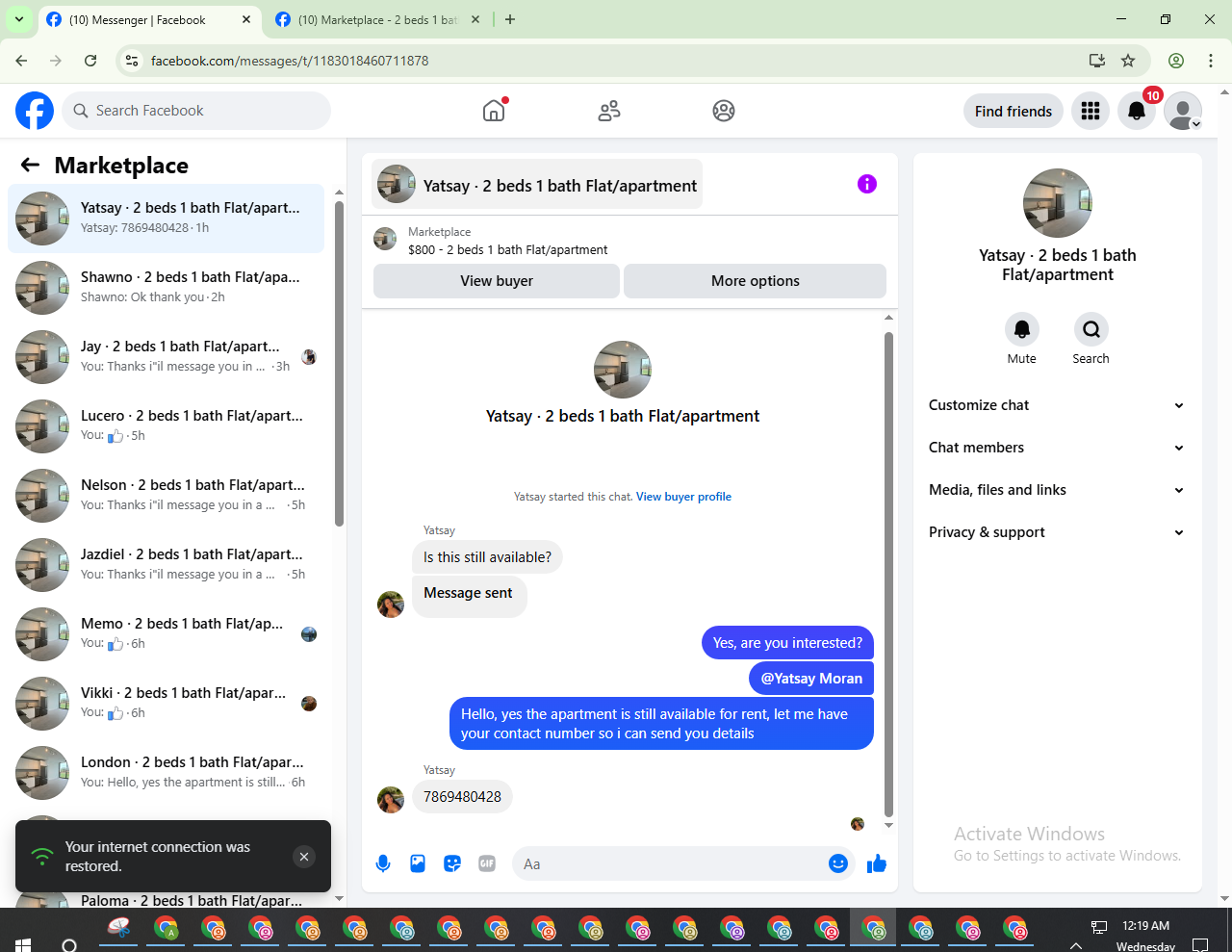1232x952 pixels.
Task: Open the London conversation
Action: [x=166, y=773]
